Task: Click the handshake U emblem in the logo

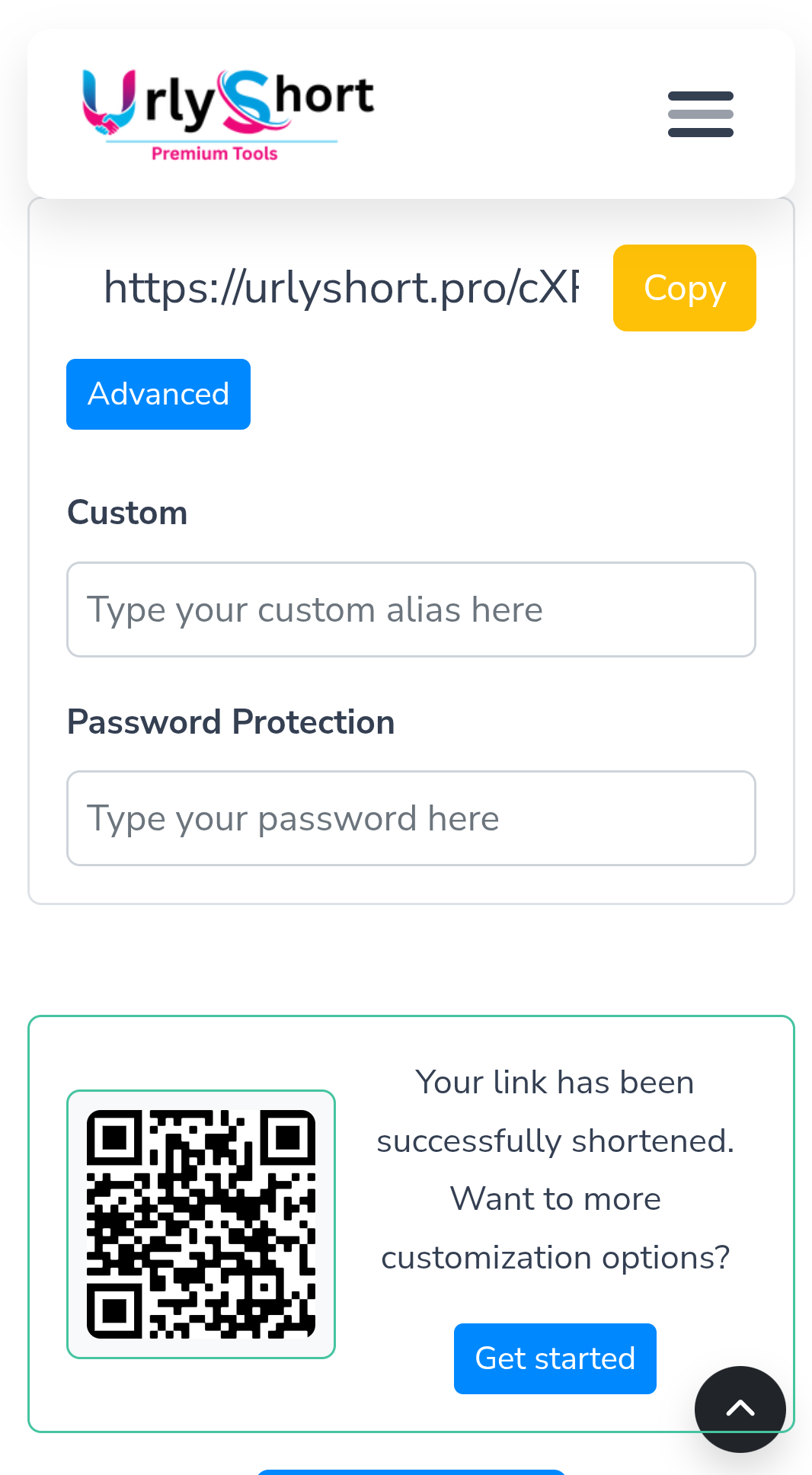Action: tap(109, 103)
